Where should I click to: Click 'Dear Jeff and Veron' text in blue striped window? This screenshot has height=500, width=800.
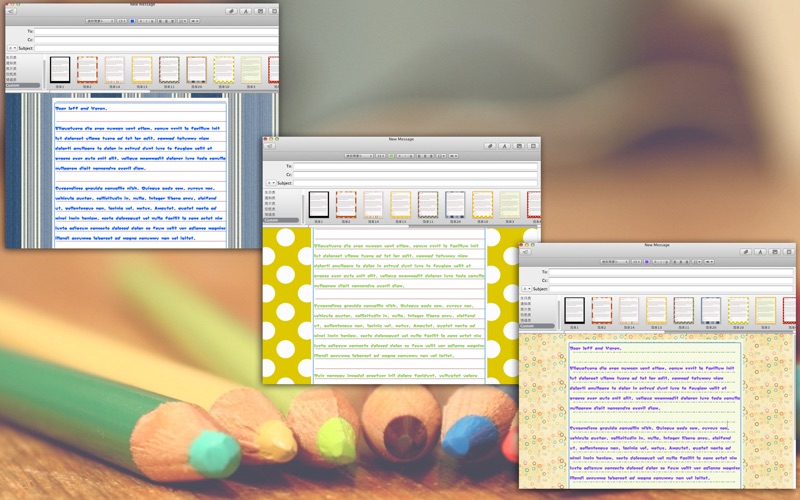pos(81,108)
